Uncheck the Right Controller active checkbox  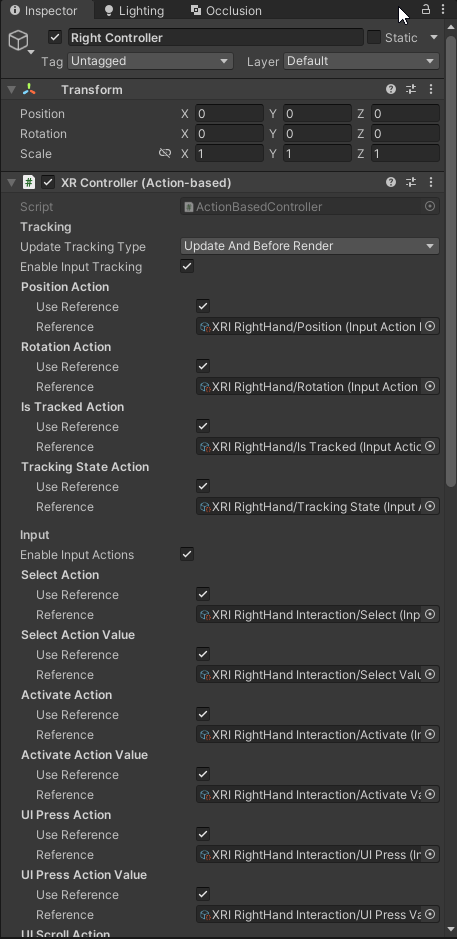(55, 37)
